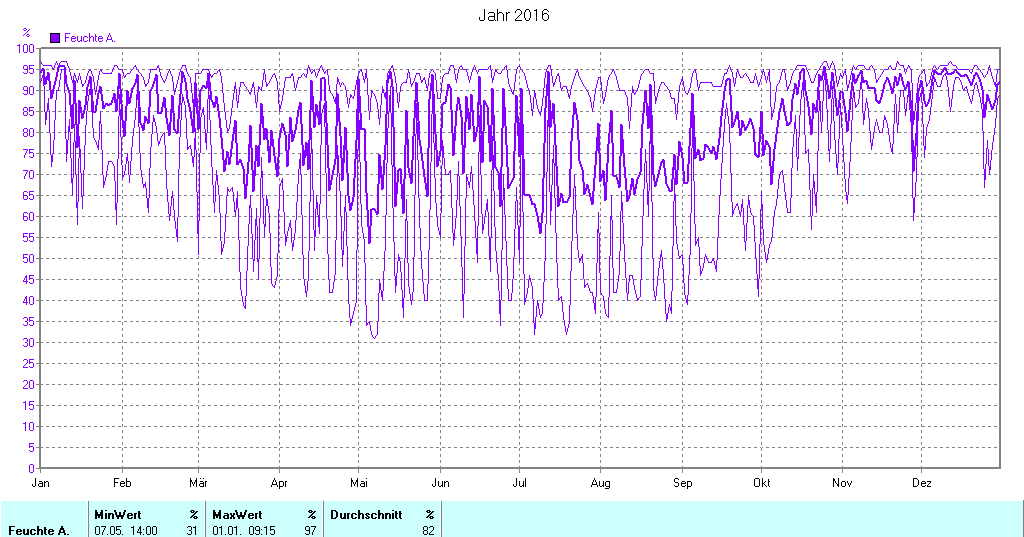This screenshot has width=1024, height=537.
Task: Select the Okt label on x-axis
Action: coord(762,482)
